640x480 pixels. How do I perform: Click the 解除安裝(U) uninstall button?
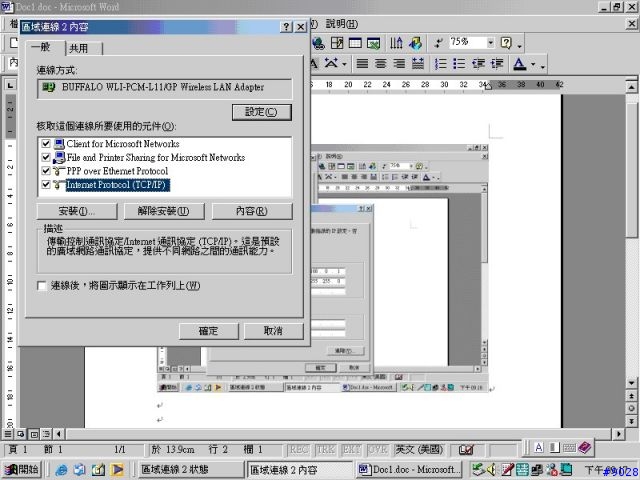tap(164, 211)
